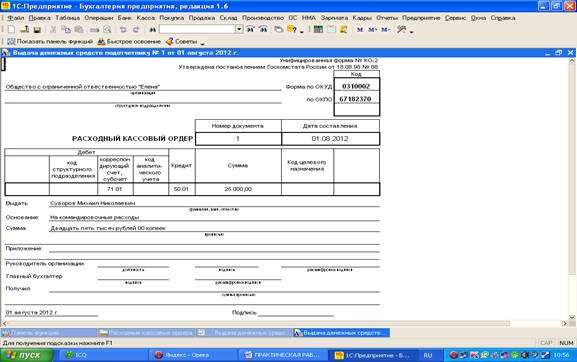
Task: Open the Касса menu
Action: click(x=146, y=18)
